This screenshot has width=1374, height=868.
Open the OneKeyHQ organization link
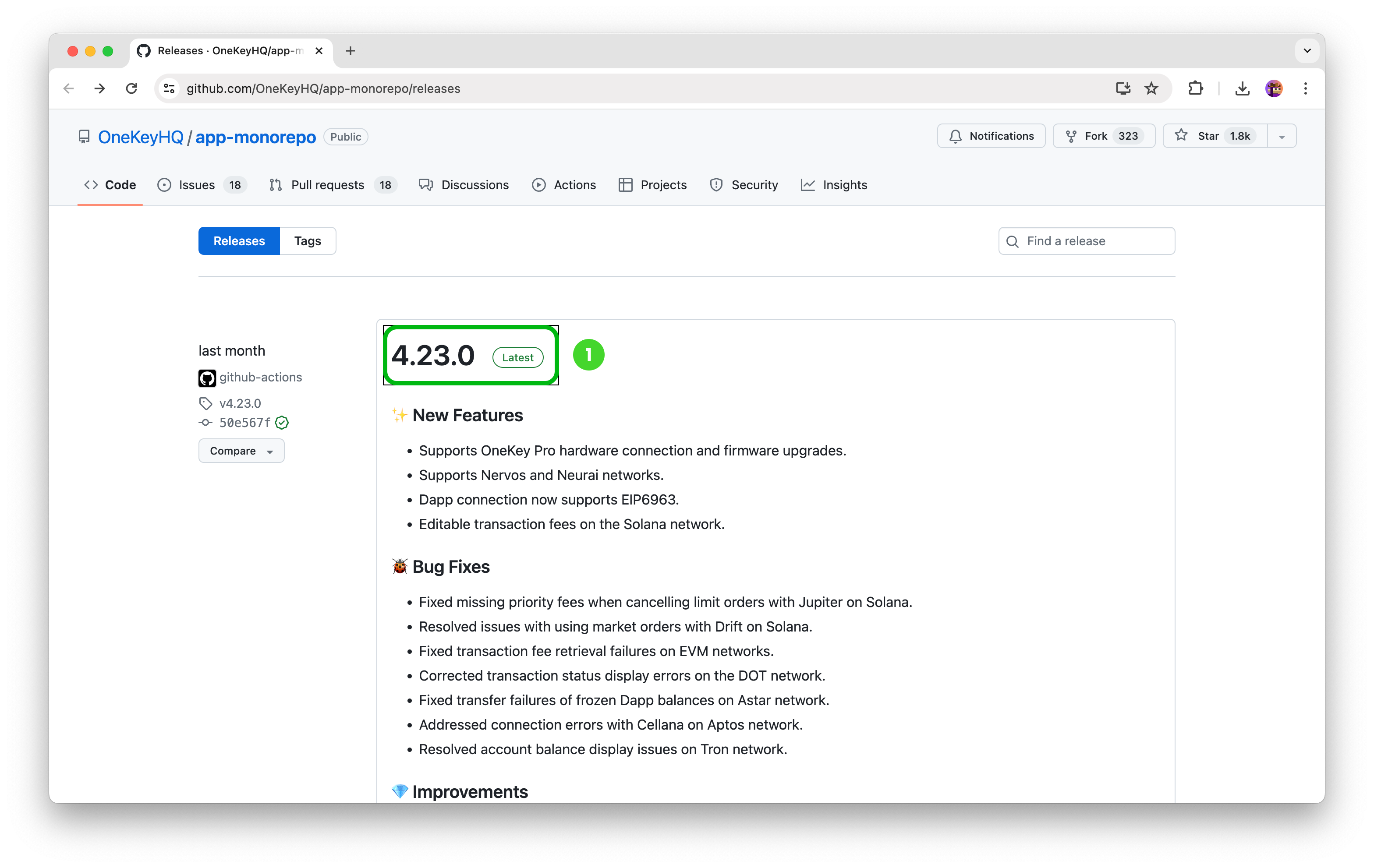point(140,137)
